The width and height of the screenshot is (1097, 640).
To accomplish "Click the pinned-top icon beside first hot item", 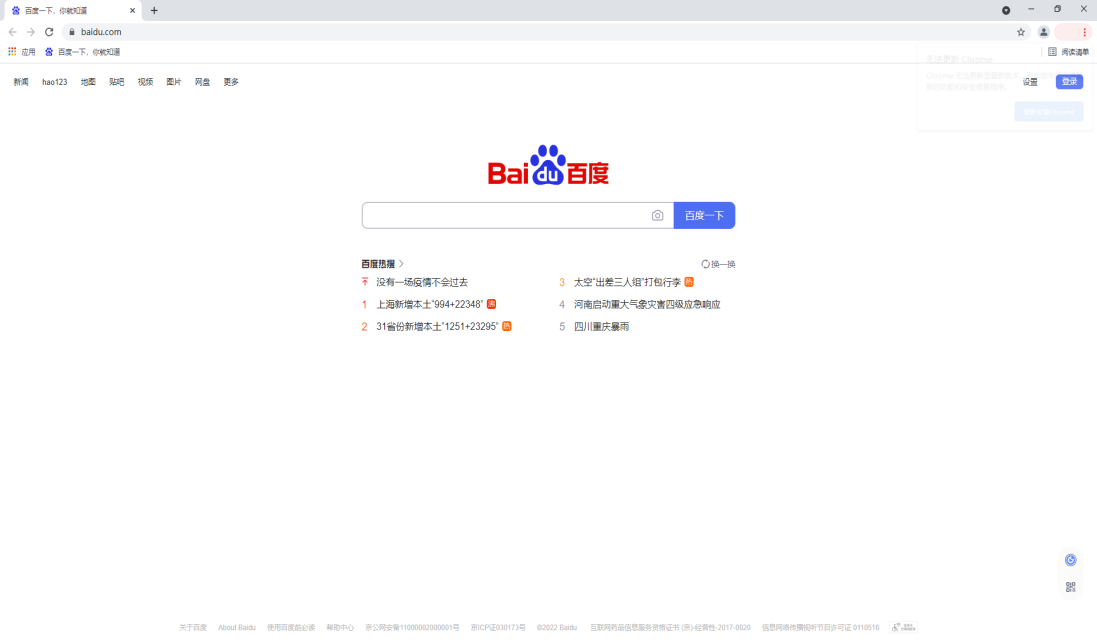I will tap(365, 282).
